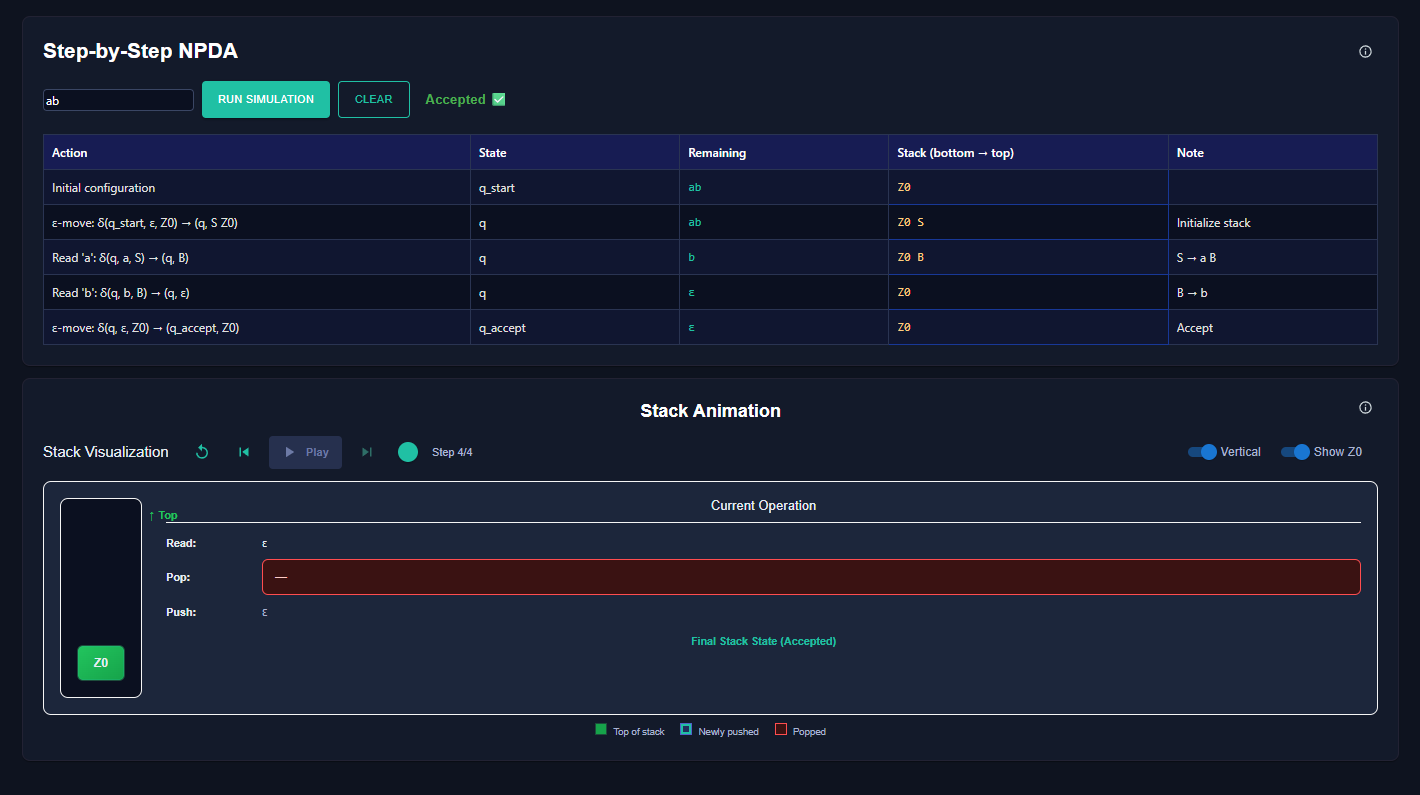Open info icon in Step-by-Step NPDA panel
The width and height of the screenshot is (1420, 795).
1365,52
